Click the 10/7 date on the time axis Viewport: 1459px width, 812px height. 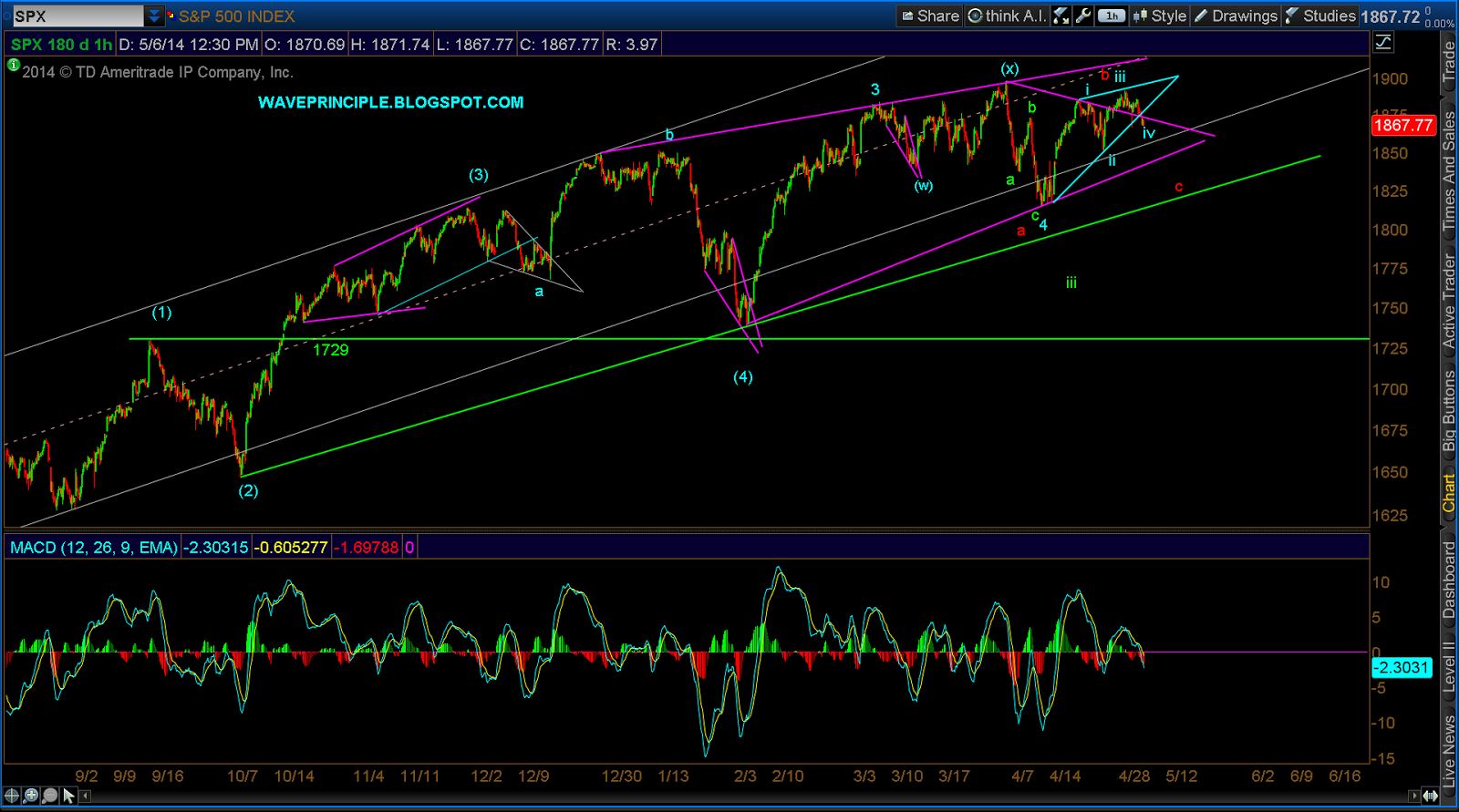242,776
